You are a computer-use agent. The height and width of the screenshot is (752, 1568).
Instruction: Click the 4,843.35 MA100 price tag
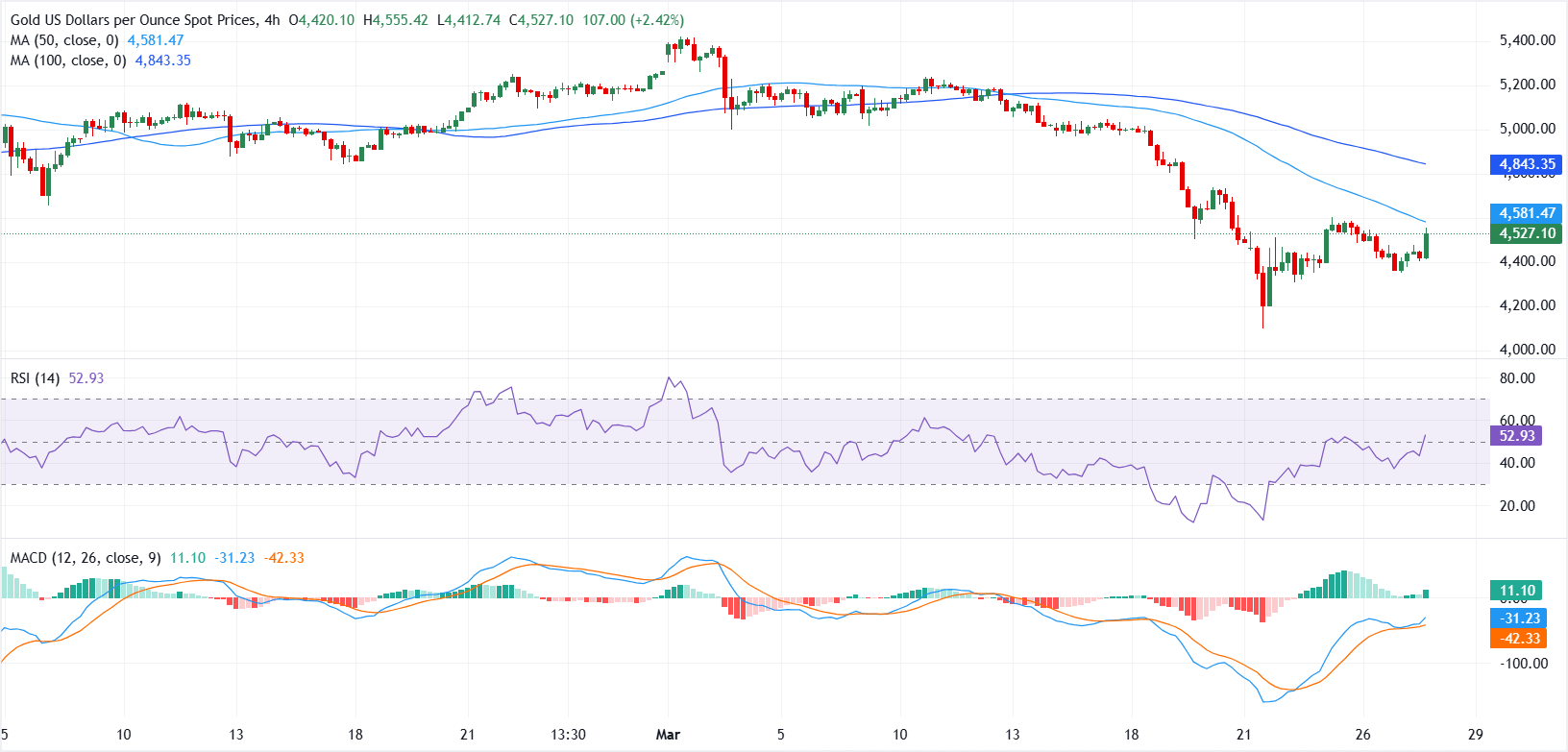point(1526,164)
